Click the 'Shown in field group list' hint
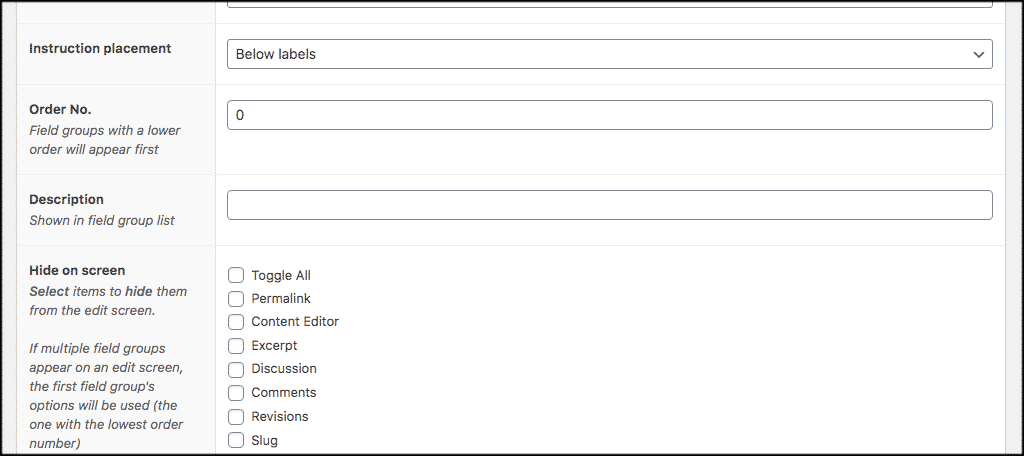 (x=102, y=220)
